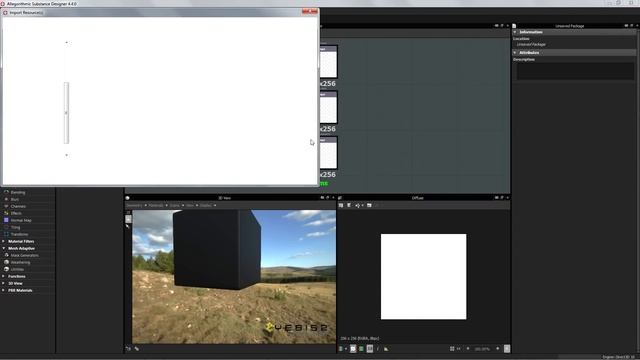Click the first icon in the Diffuse view toolbar
The image size is (640, 360).
tap(341, 205)
